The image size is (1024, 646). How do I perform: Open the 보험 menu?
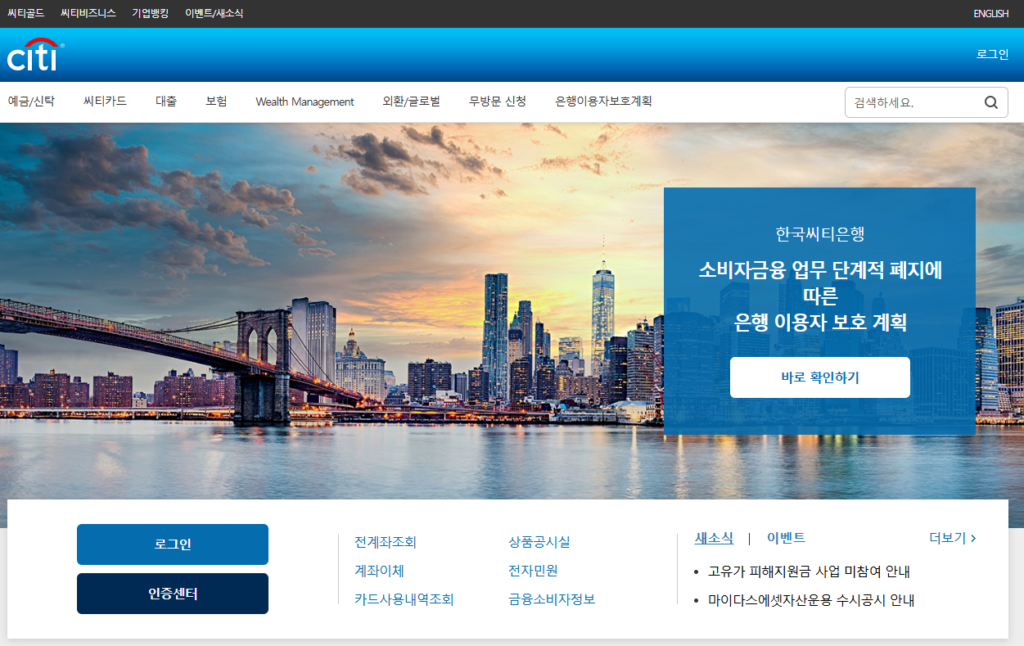[x=216, y=101]
